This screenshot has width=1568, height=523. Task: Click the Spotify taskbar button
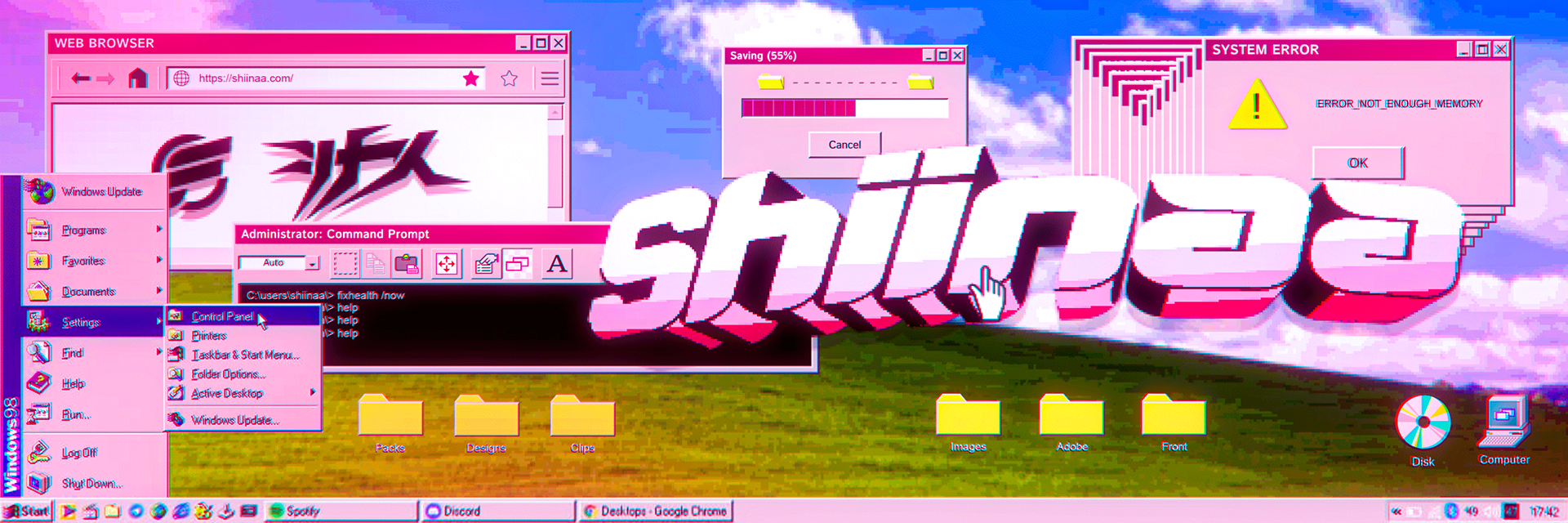pyautogui.click(x=341, y=511)
